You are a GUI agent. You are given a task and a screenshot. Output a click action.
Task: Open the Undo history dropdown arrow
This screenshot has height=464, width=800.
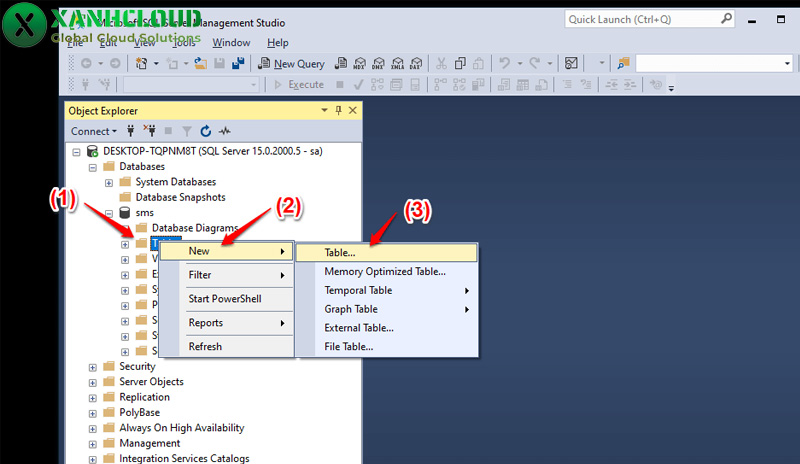pyautogui.click(x=519, y=63)
